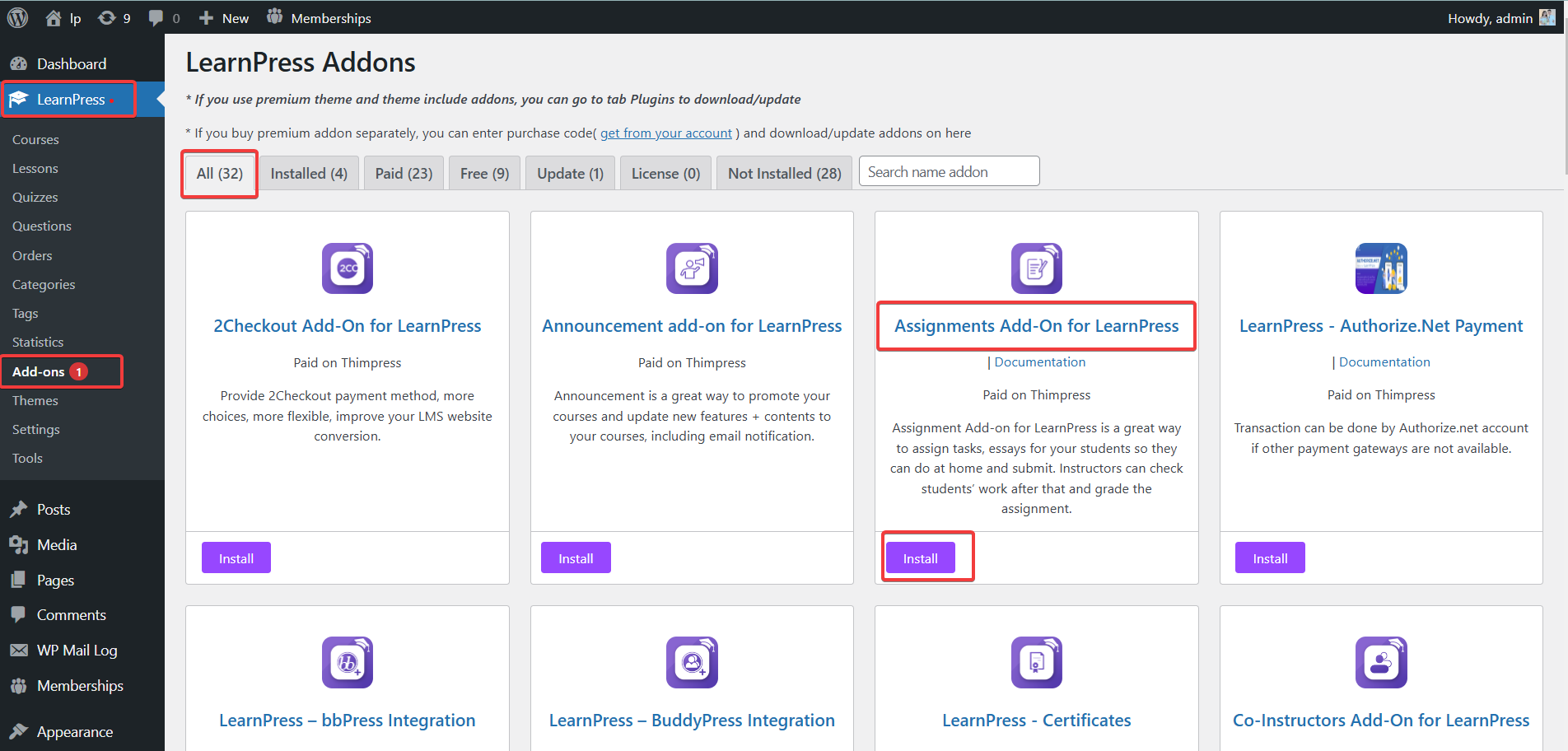Open Tools submenu item

tap(27, 459)
